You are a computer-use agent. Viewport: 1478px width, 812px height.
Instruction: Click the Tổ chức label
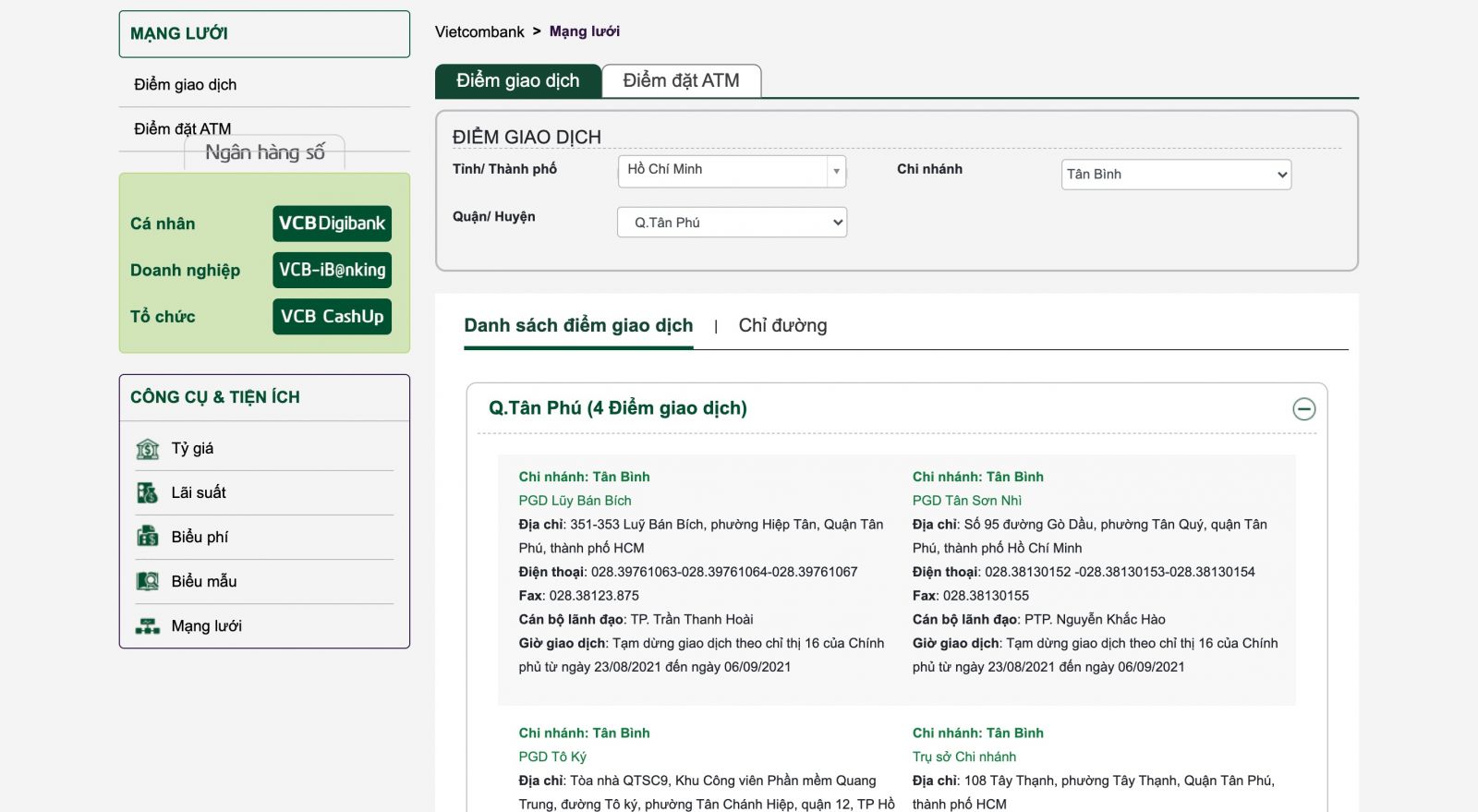(163, 317)
